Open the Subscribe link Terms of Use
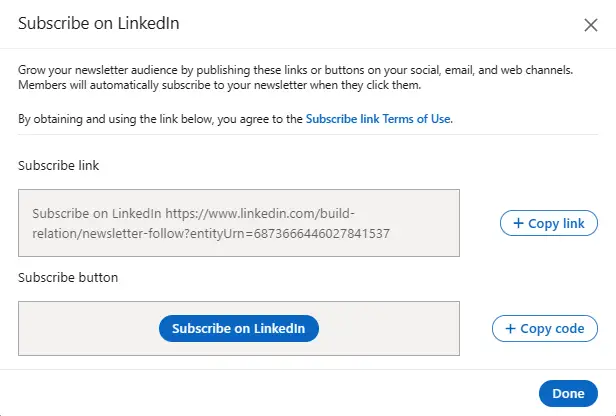Viewport: 616px width, 416px height. click(378, 119)
